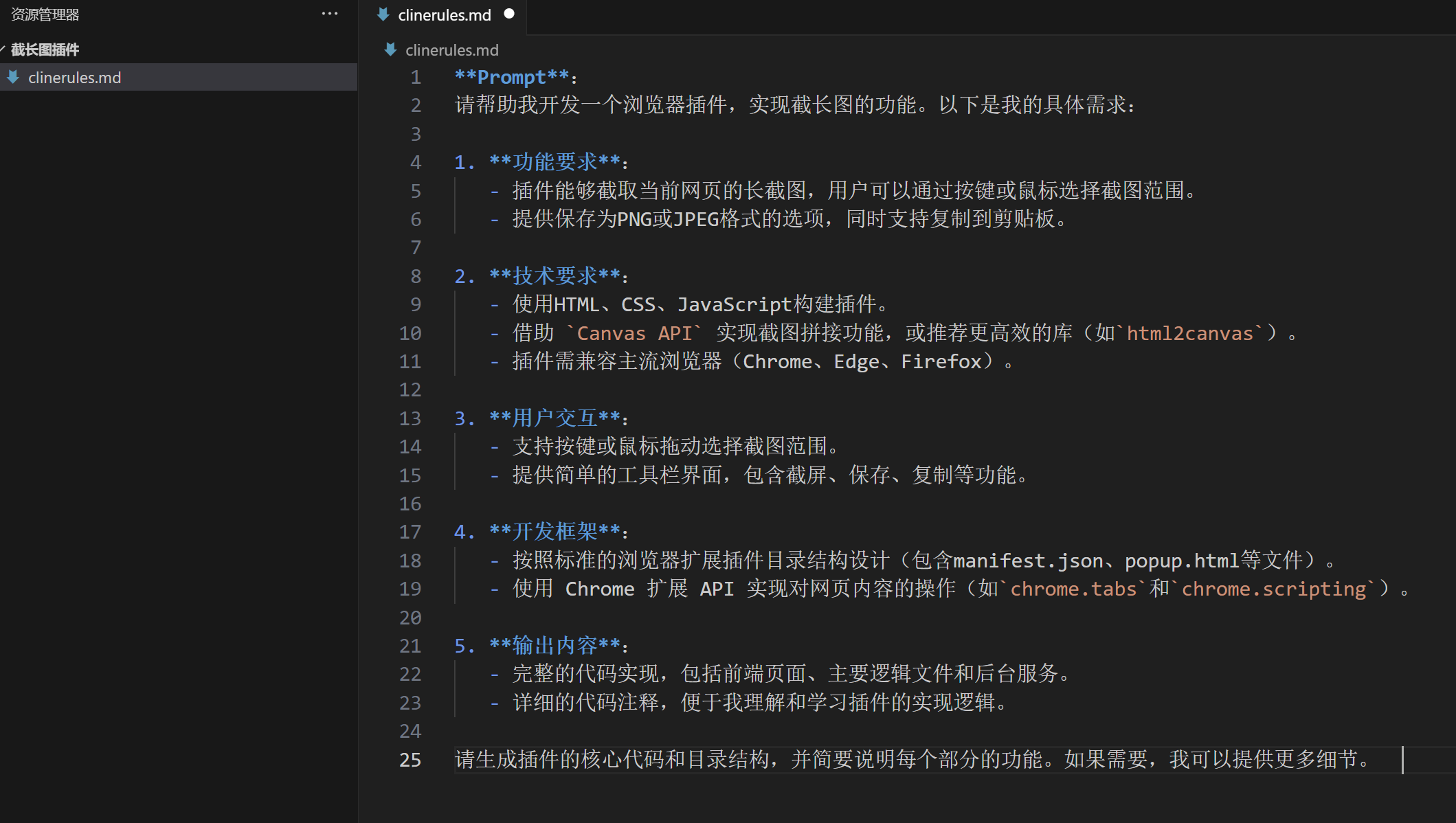
Task: Click the `chrome.scripting` inline code
Action: coord(1273,589)
